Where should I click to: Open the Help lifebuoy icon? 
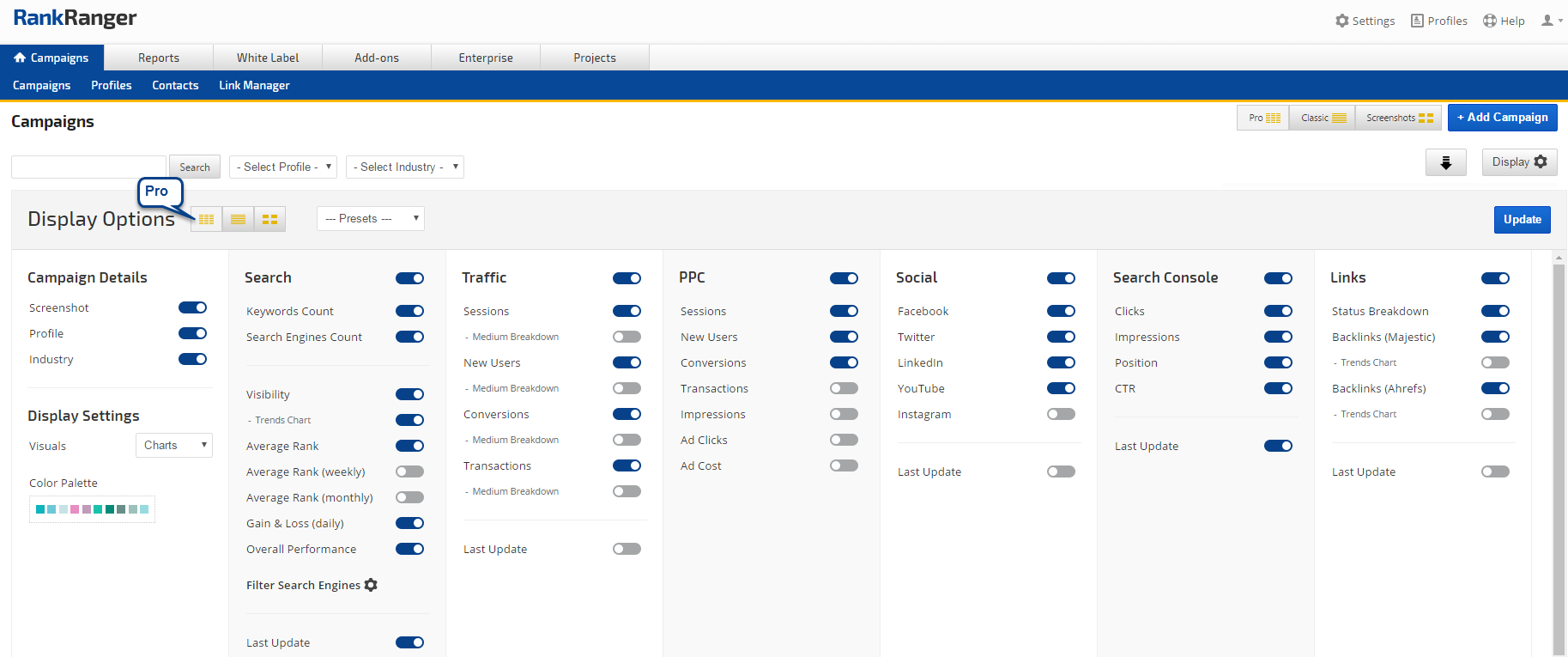click(x=1490, y=21)
